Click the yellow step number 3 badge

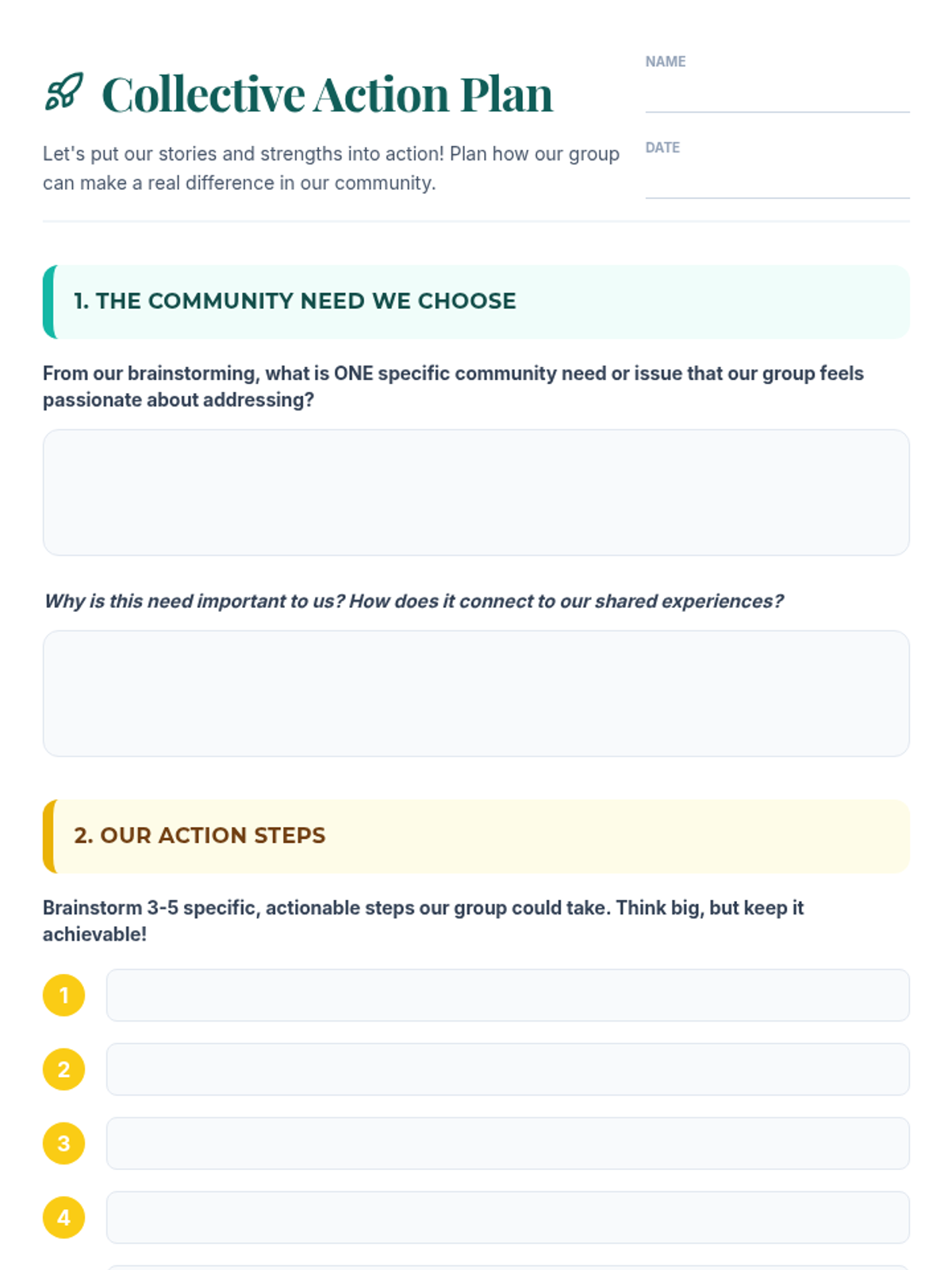(63, 1143)
